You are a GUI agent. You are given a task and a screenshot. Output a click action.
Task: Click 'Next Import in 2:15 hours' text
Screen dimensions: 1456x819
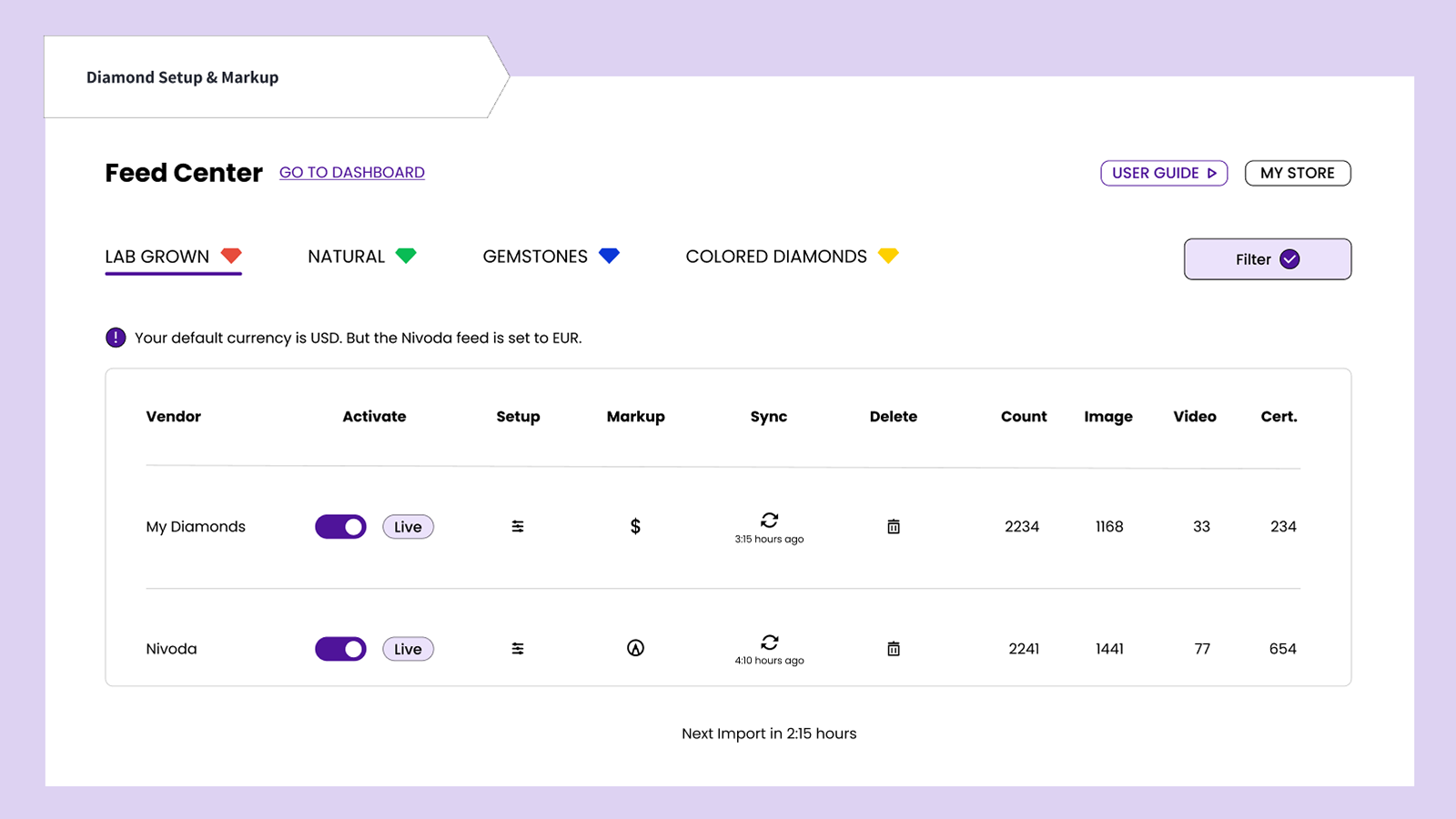(769, 733)
